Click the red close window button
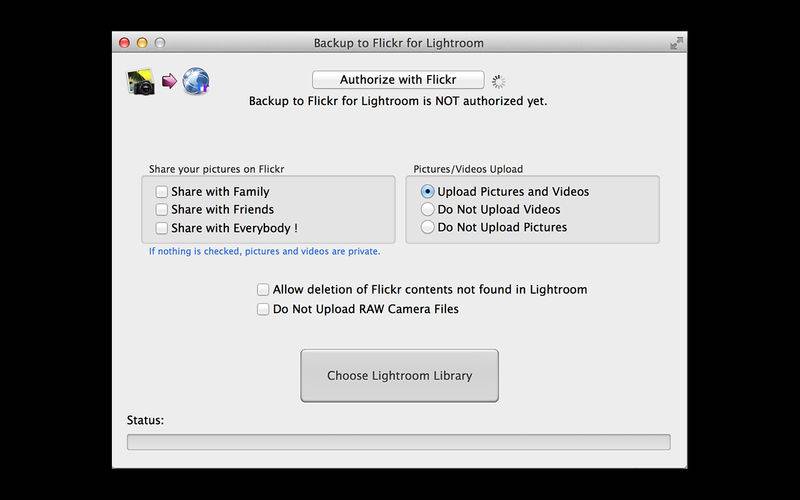This screenshot has width=800, height=500. 125,43
